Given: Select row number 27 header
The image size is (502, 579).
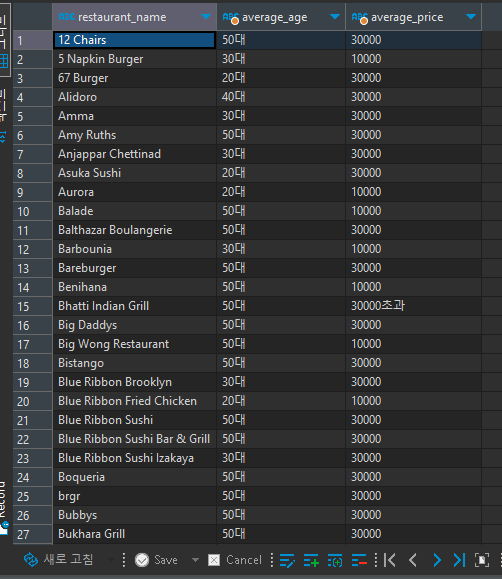Looking at the screenshot, I should click(x=33, y=534).
